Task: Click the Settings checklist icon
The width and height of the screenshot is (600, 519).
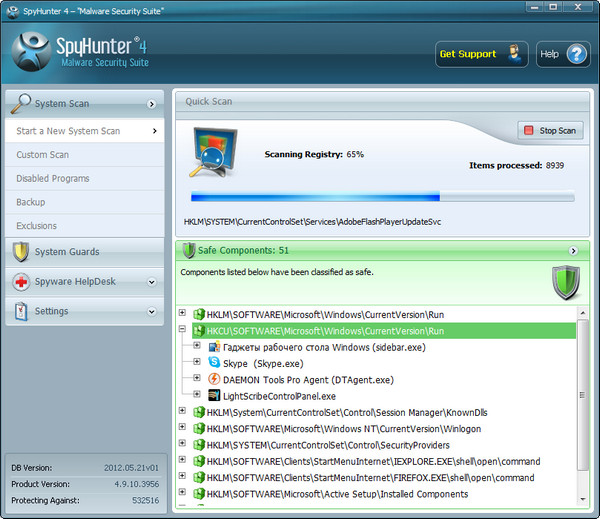Action: point(19,311)
